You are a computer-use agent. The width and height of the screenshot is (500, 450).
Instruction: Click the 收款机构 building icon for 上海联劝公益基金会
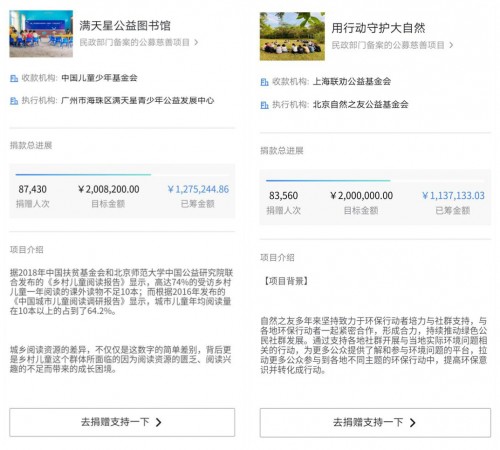point(264,82)
